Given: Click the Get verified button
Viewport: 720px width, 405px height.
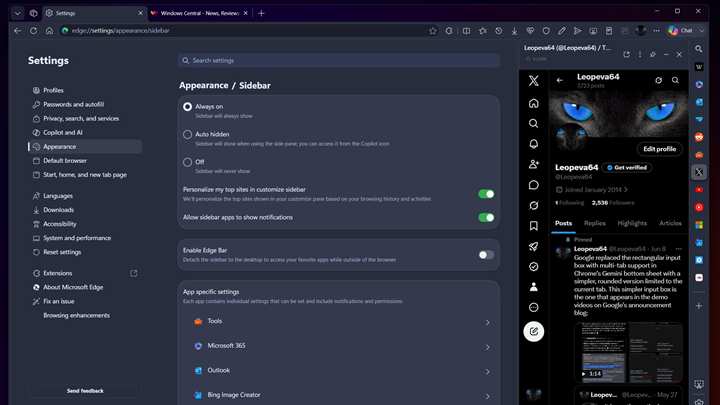Looking at the screenshot, I should point(627,168).
